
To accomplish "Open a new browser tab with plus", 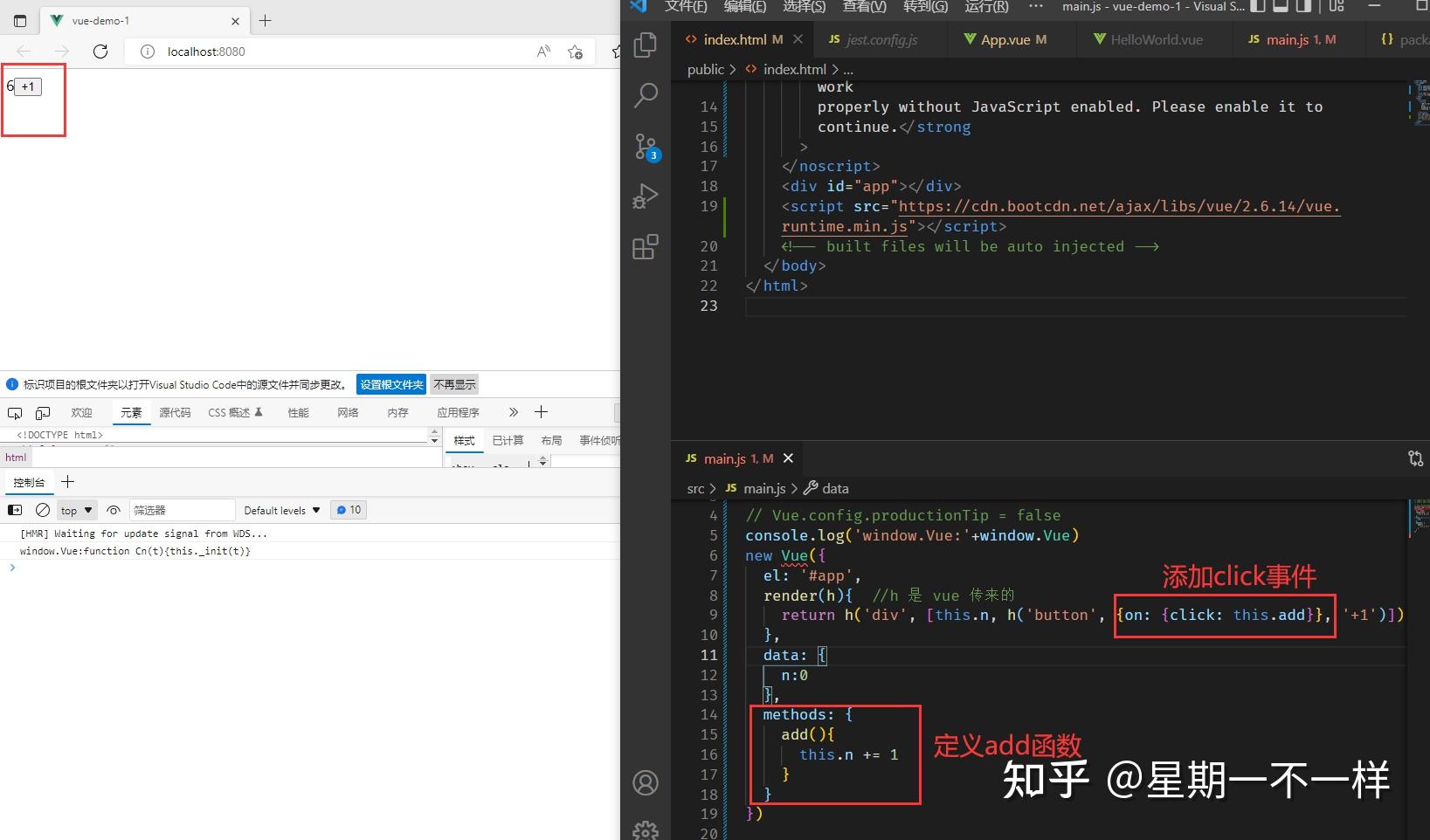I will pos(266,20).
